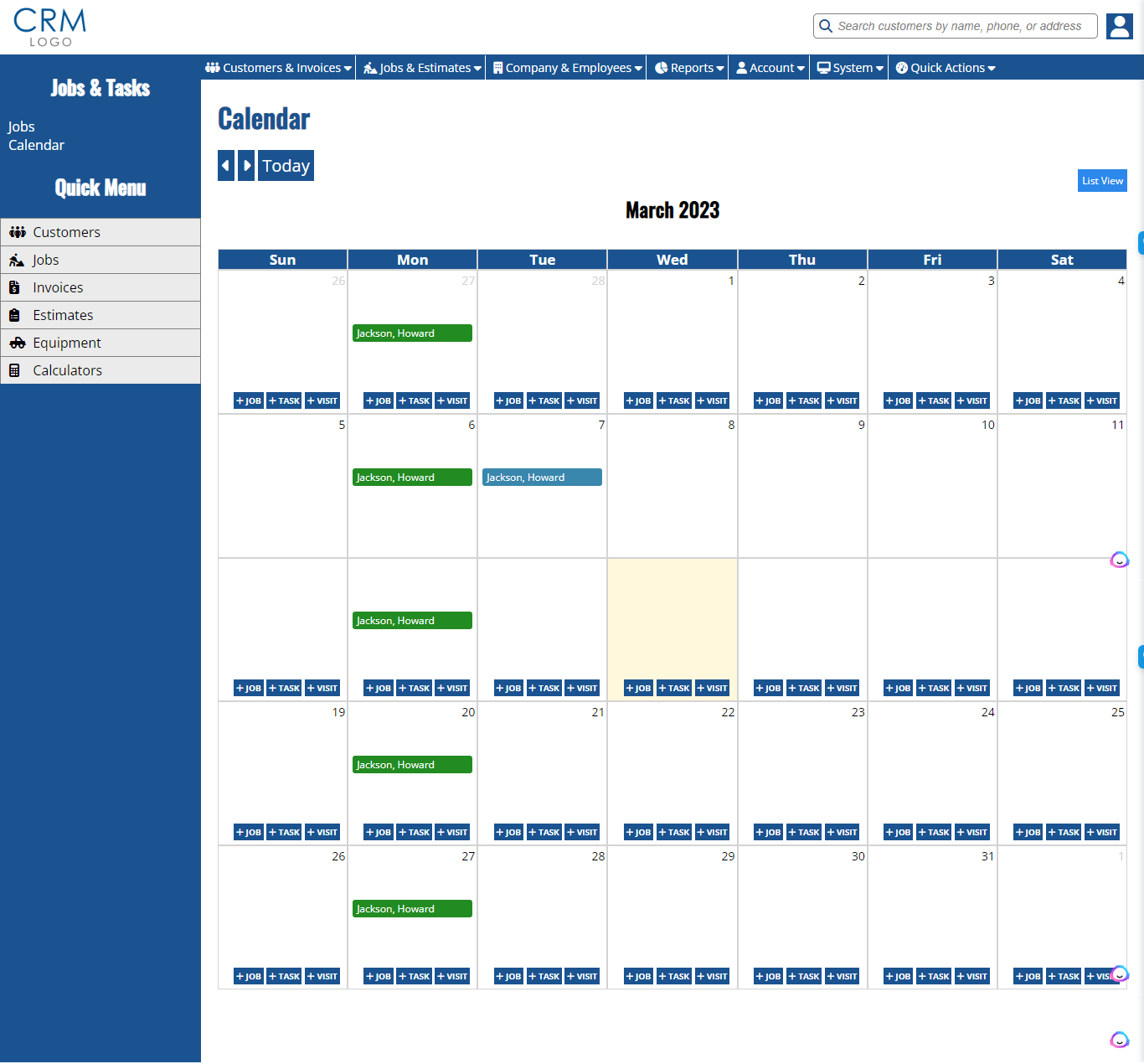Image resolution: width=1144 pixels, height=1064 pixels.
Task: Jump to Today on the calendar
Action: tap(286, 166)
